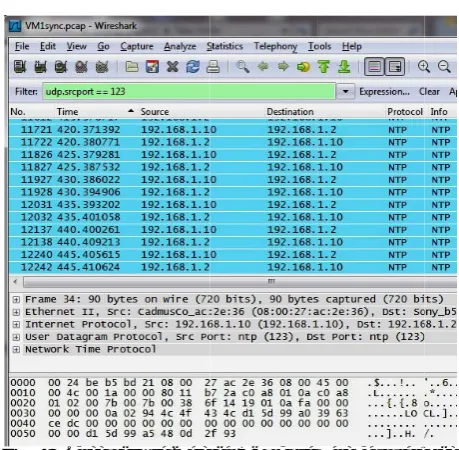Click the Expression... filter button
Image resolution: width=459 pixels, height=450 pixels.
[384, 92]
